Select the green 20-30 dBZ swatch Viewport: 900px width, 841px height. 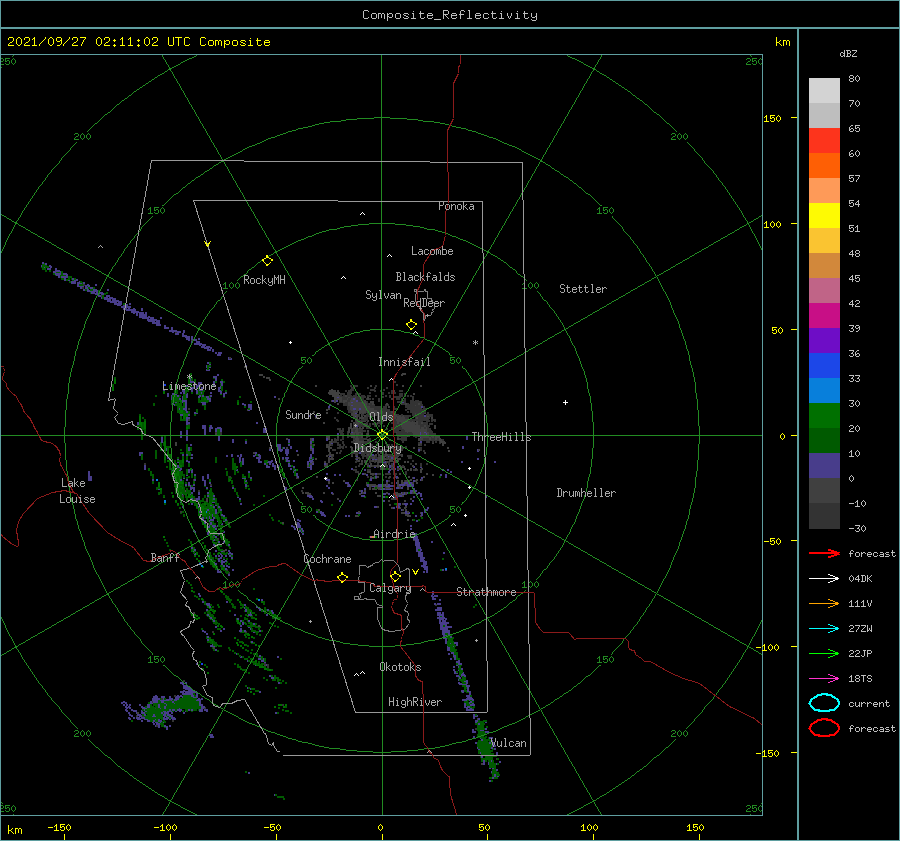824,416
